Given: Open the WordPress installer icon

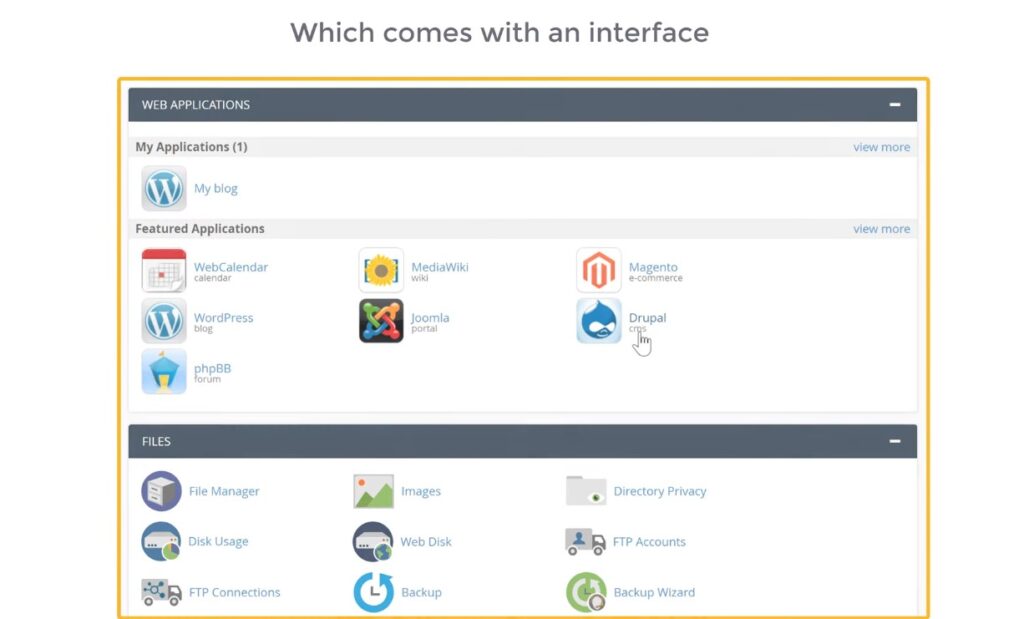Looking at the screenshot, I should [163, 321].
